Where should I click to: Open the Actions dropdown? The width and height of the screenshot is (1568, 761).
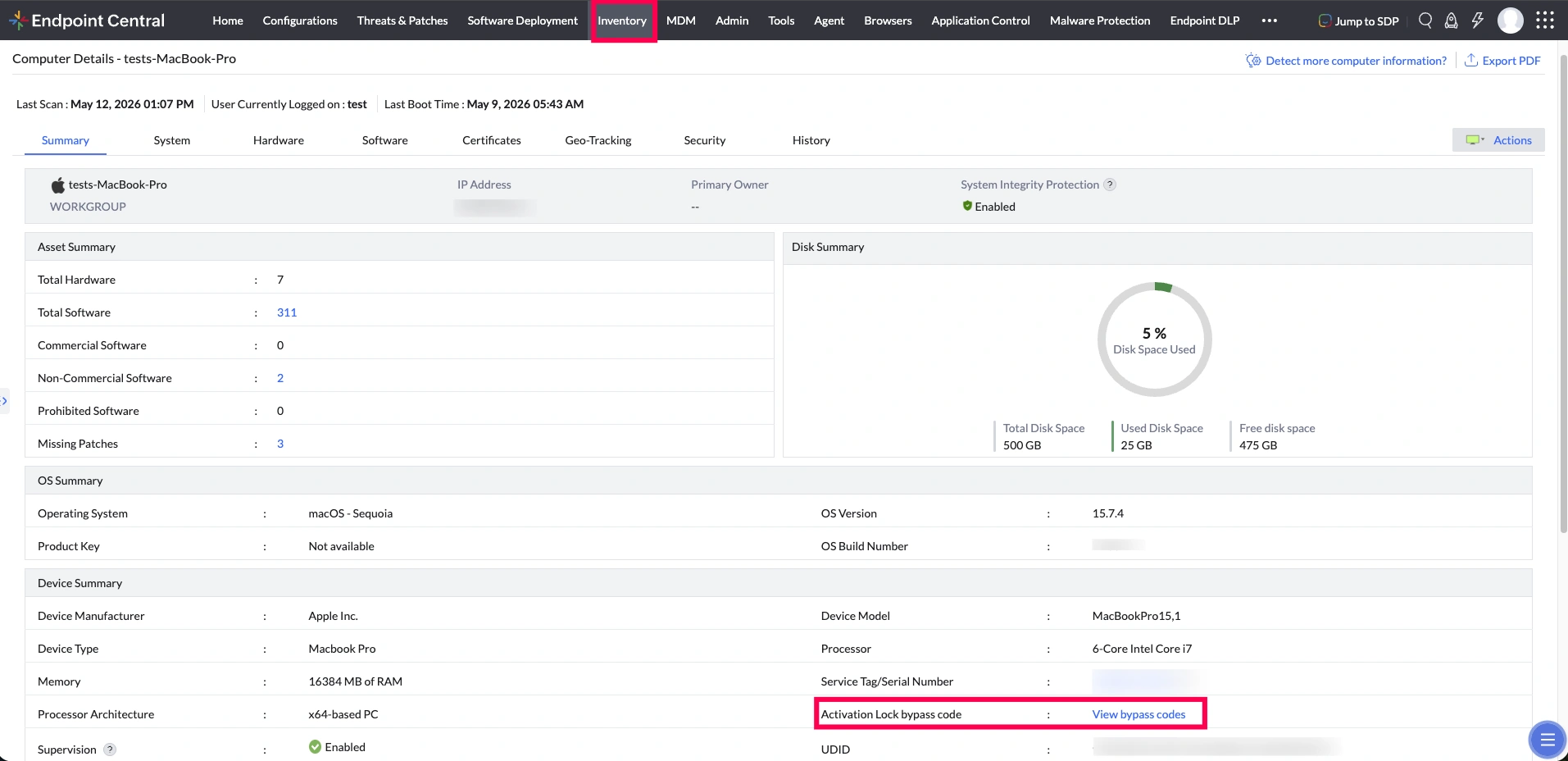(1498, 140)
